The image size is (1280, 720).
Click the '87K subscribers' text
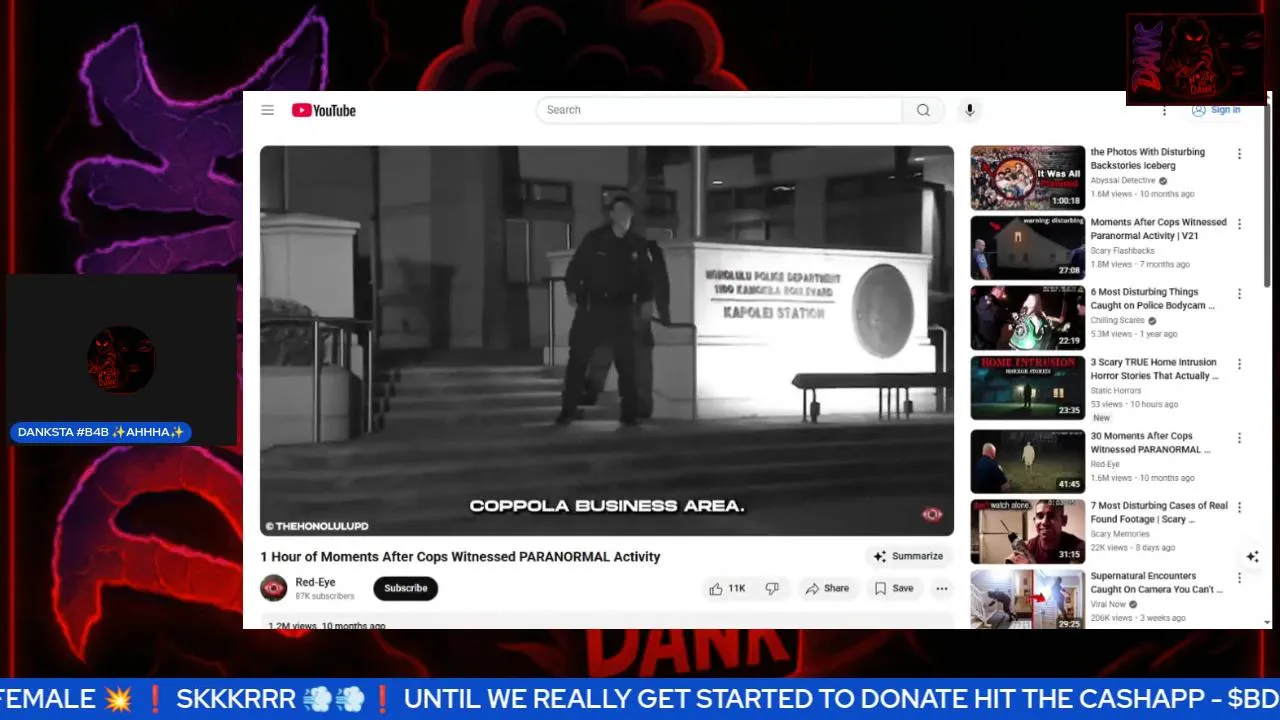pyautogui.click(x=325, y=596)
